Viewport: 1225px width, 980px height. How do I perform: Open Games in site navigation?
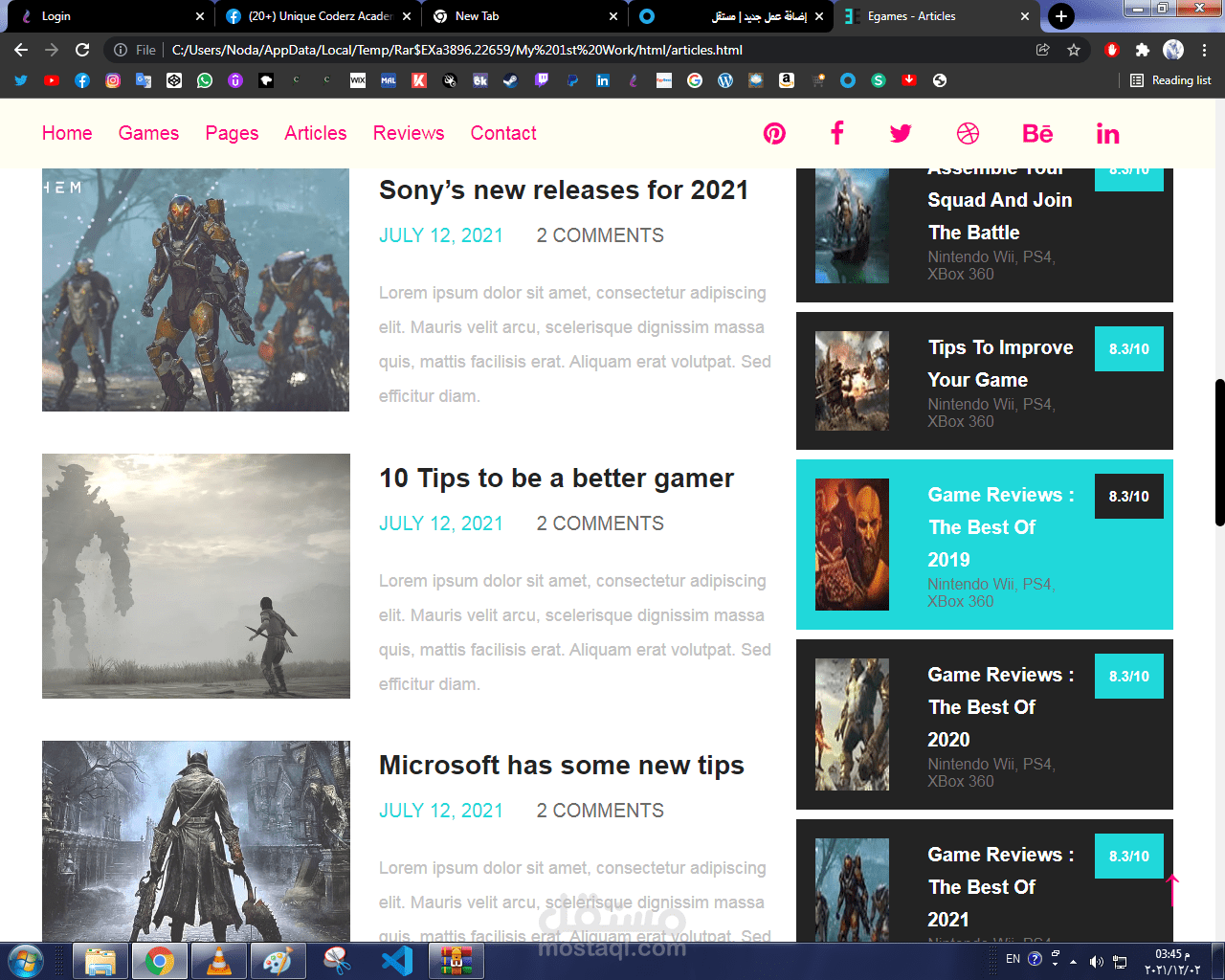coord(148,133)
